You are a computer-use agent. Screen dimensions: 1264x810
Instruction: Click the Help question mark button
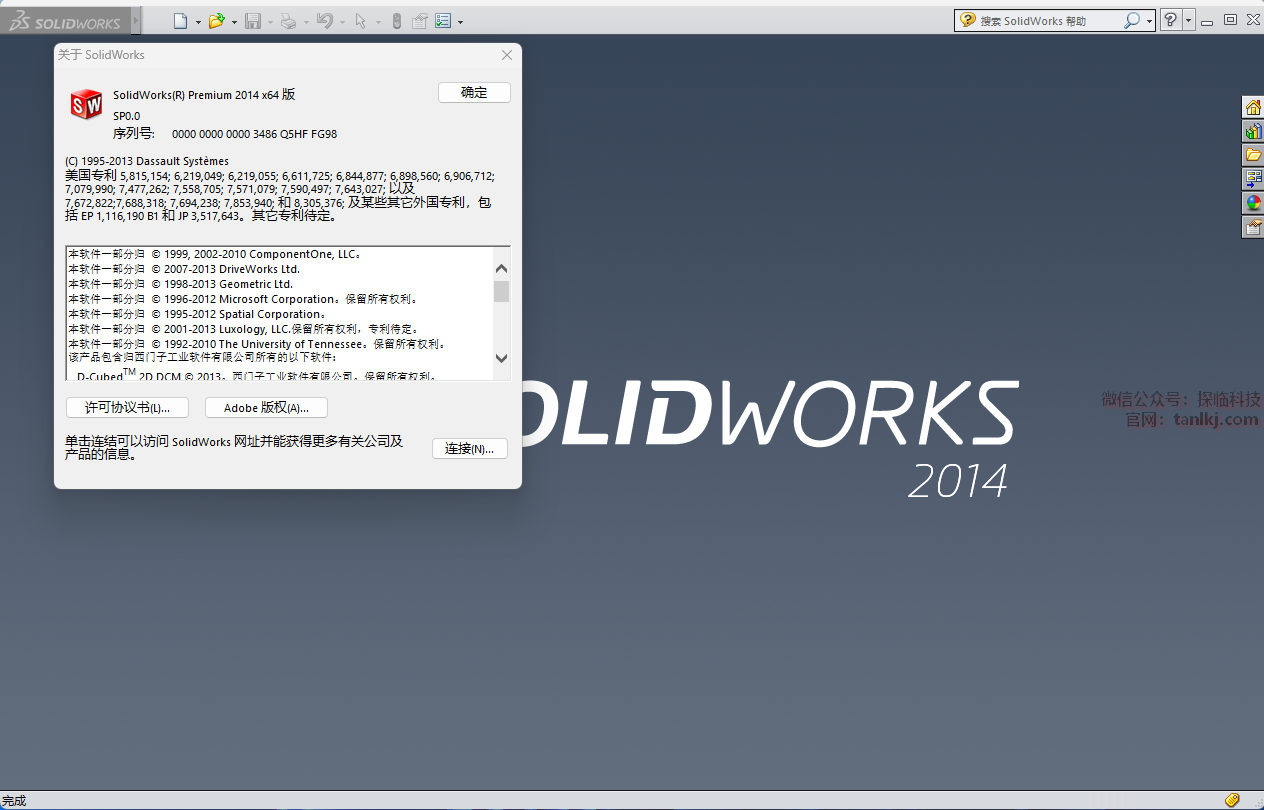pos(1170,20)
